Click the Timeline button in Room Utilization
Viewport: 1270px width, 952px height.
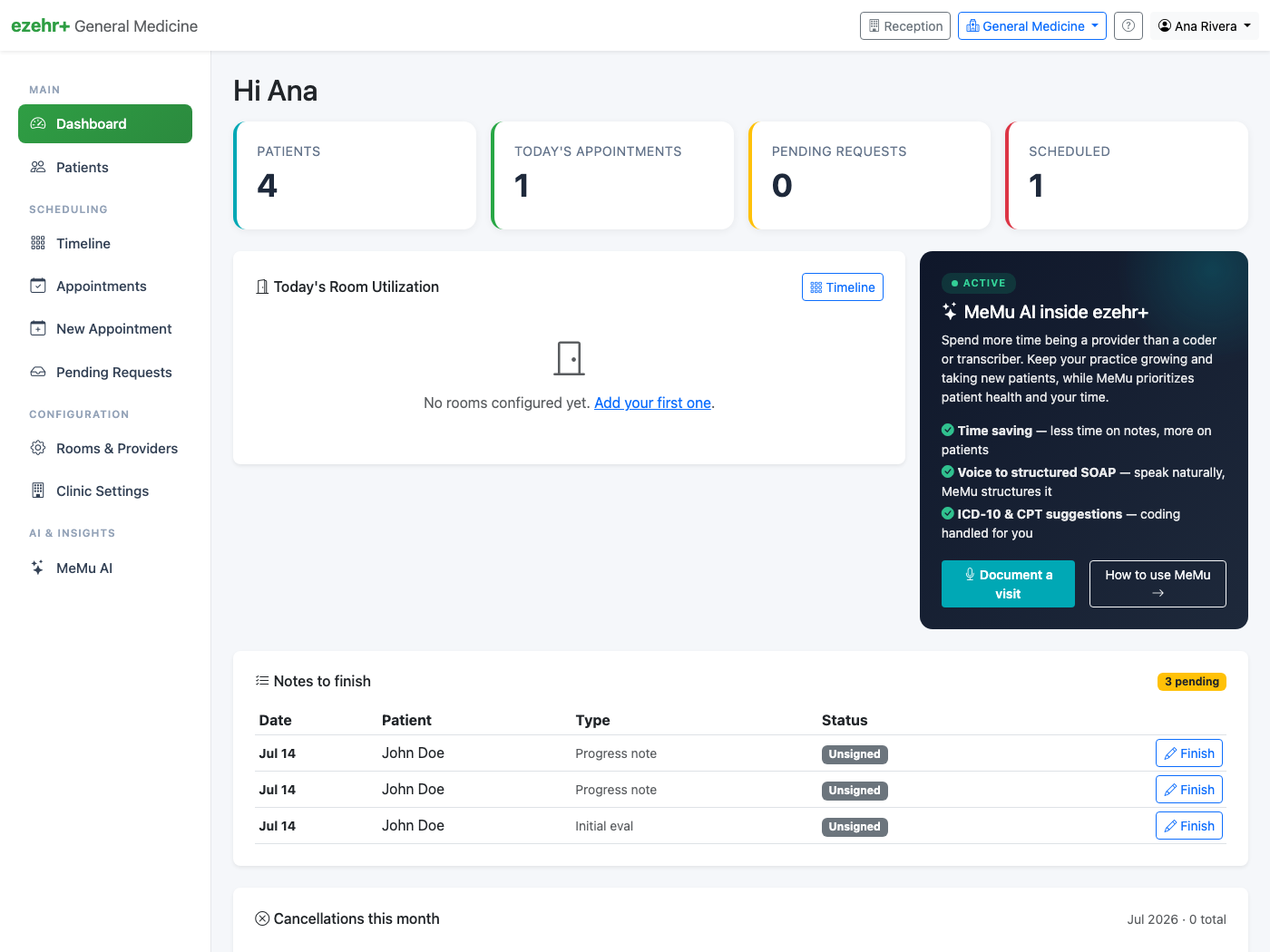[843, 287]
